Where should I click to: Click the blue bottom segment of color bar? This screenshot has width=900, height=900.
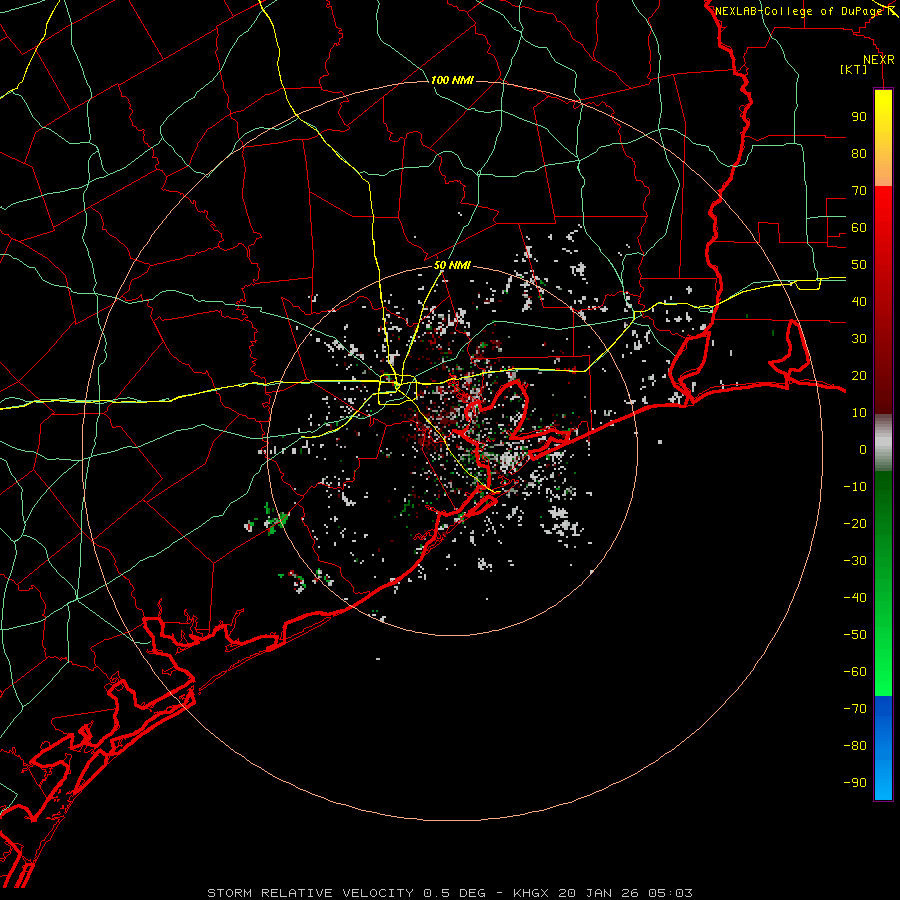click(883, 748)
